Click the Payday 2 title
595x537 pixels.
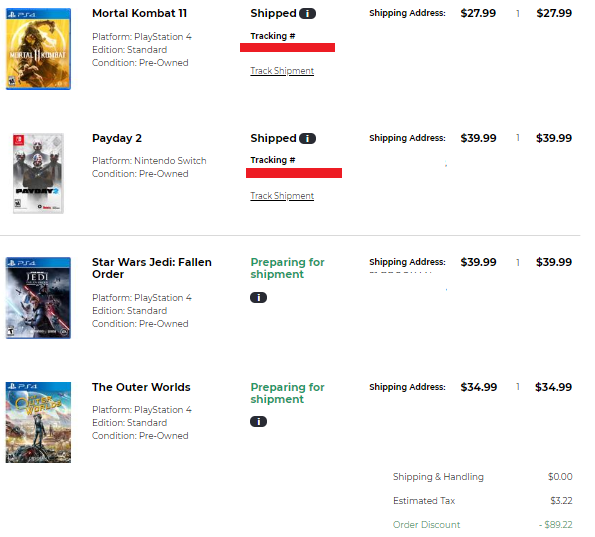pos(117,138)
